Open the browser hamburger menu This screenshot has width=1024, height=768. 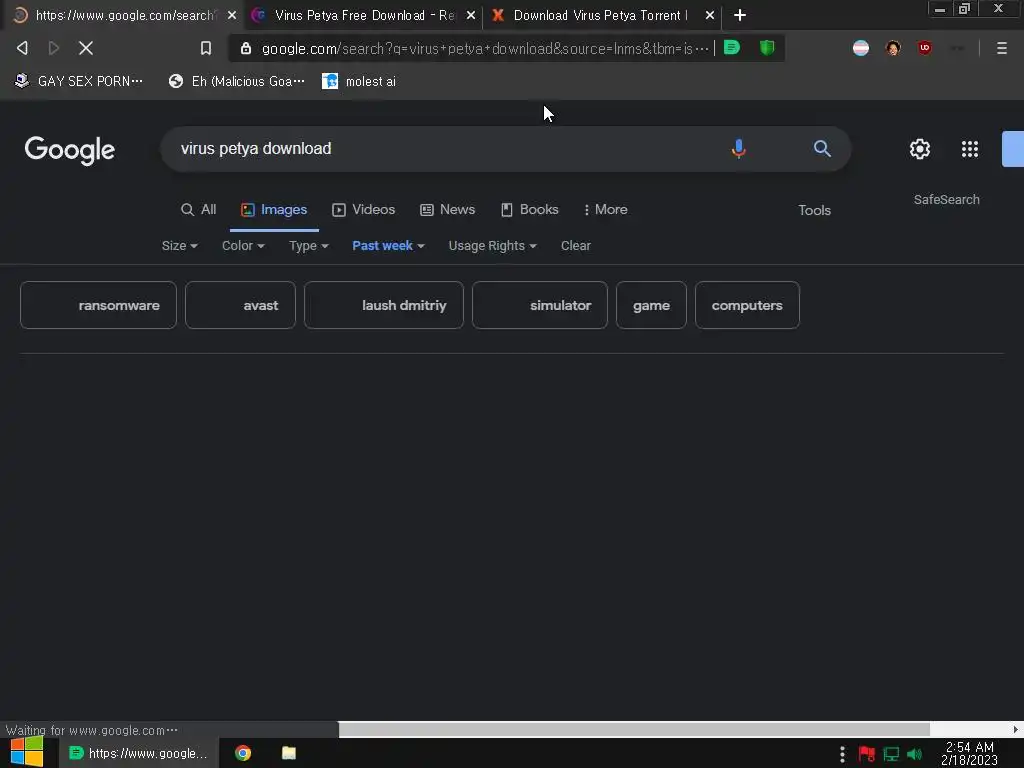point(1001,48)
